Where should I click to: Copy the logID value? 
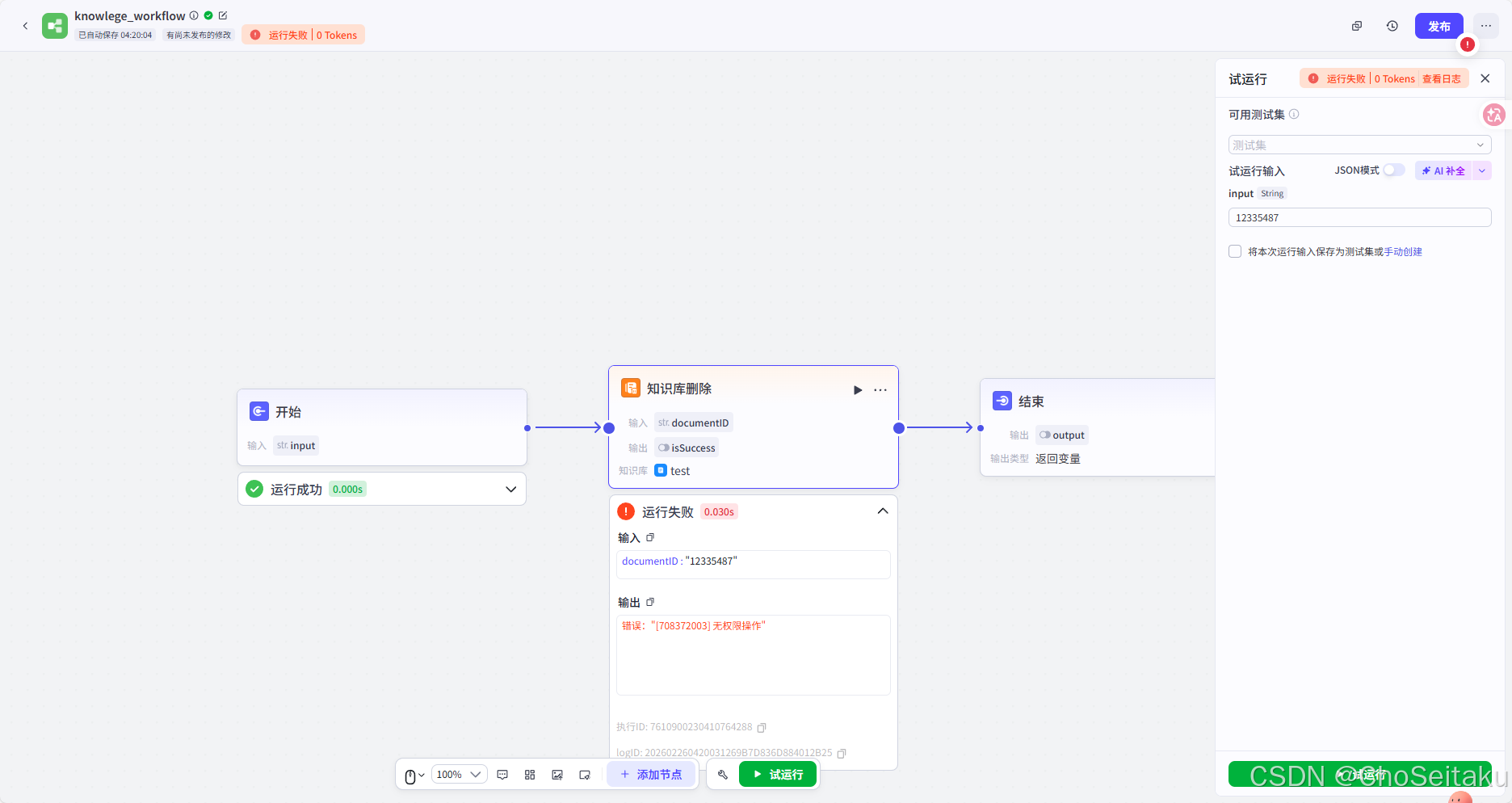point(842,753)
